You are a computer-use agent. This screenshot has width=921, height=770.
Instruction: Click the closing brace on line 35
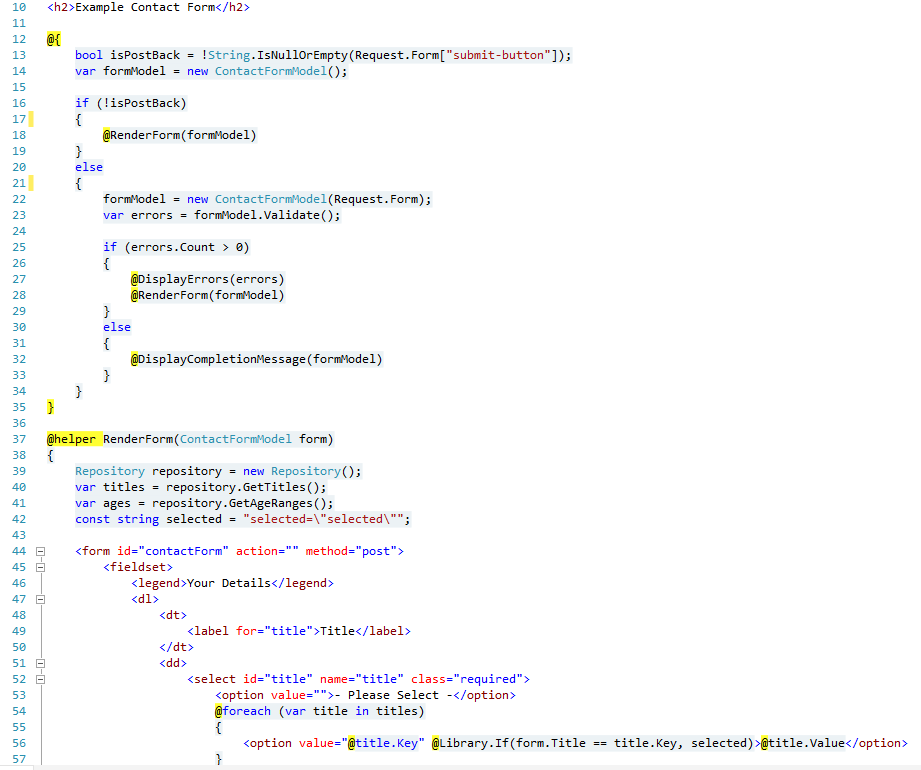pos(51,407)
